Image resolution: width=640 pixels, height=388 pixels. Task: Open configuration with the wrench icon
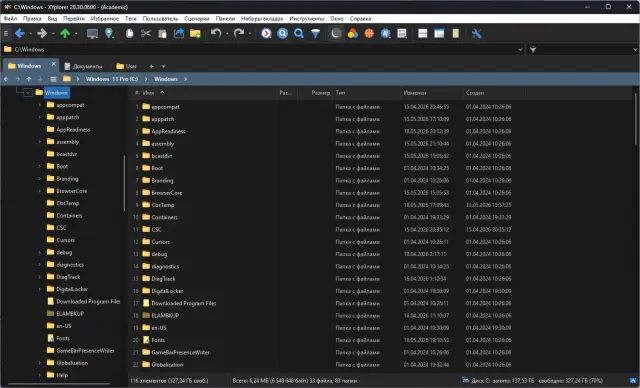476,33
